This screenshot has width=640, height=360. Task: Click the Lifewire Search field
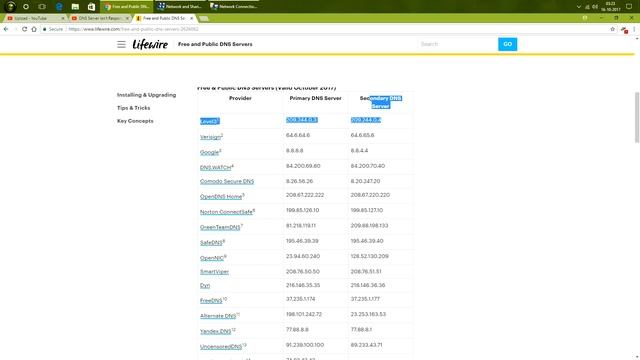(x=458, y=44)
